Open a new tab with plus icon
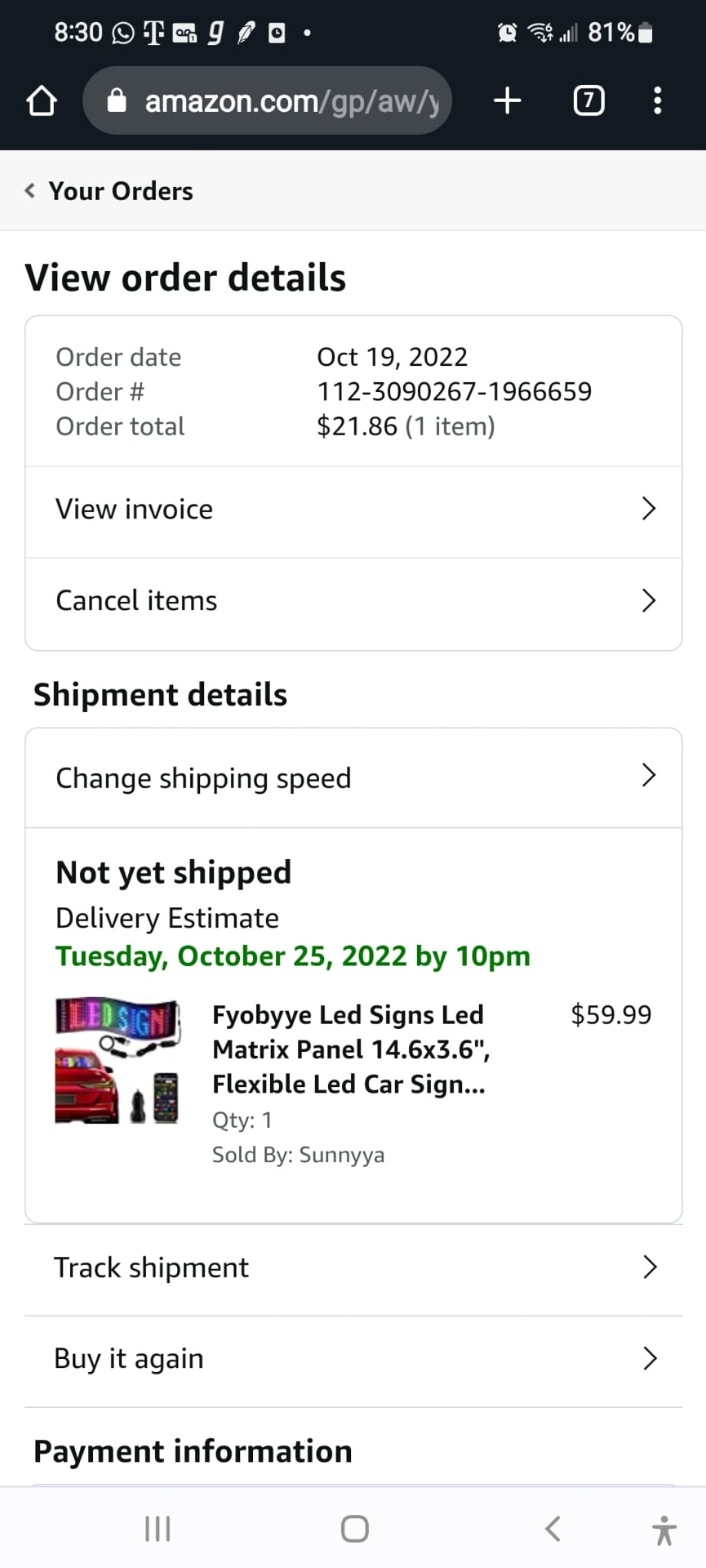The image size is (706, 1568). click(x=507, y=101)
